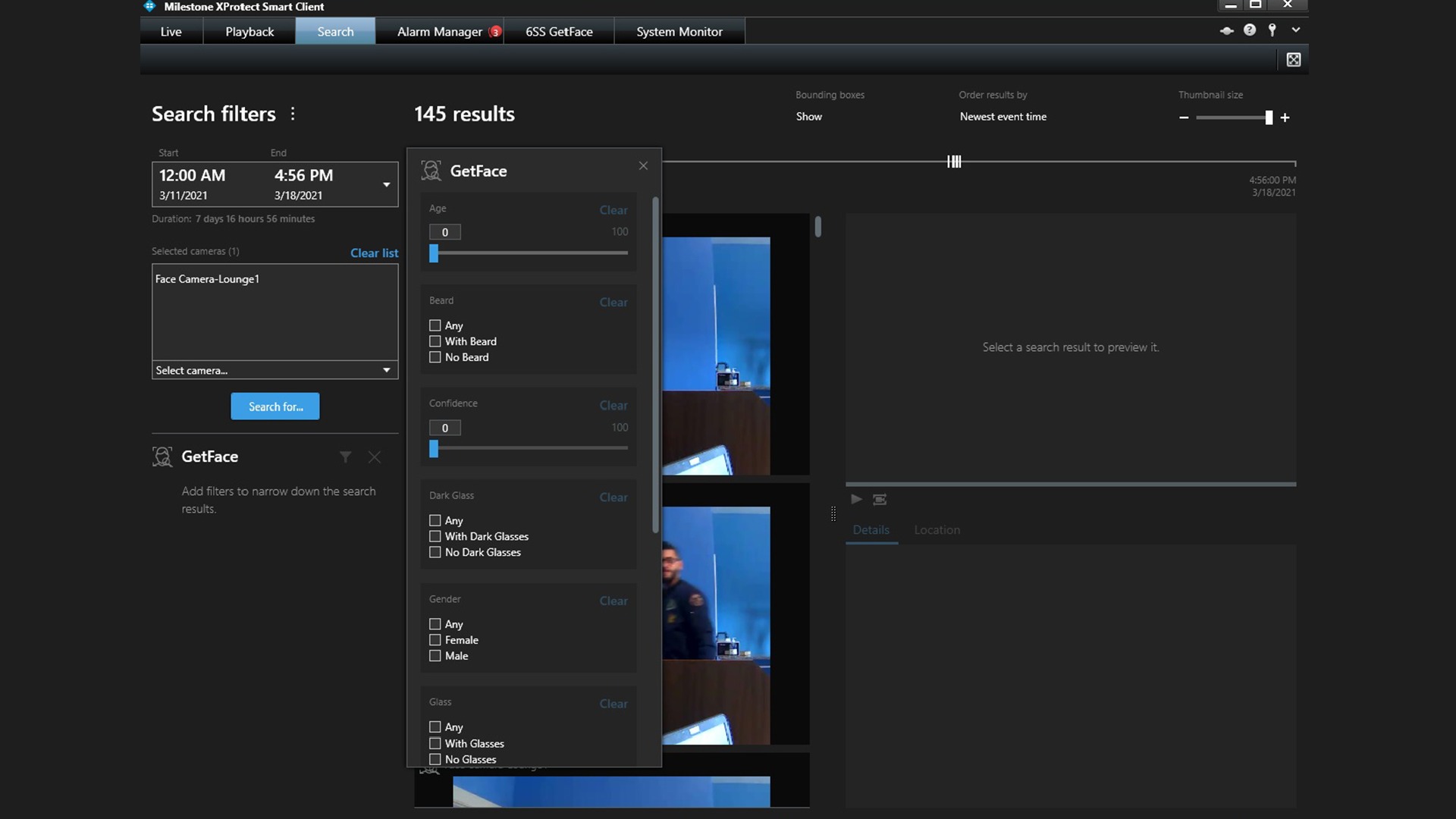Click Clear list link for cameras
This screenshot has height=819, width=1456.
click(374, 253)
